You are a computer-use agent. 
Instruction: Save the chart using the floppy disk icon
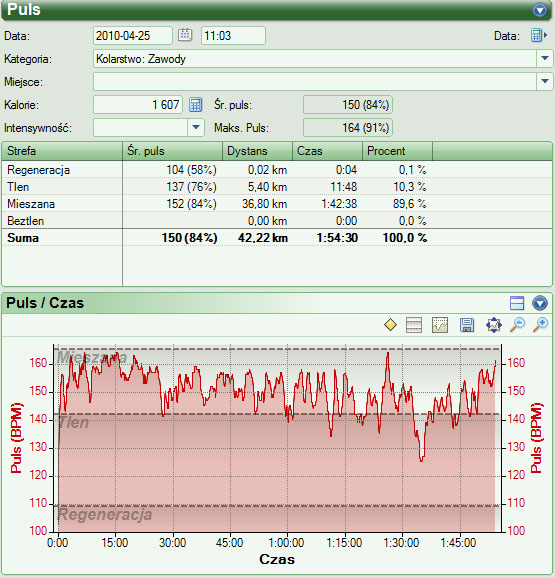pyautogui.click(x=467, y=325)
